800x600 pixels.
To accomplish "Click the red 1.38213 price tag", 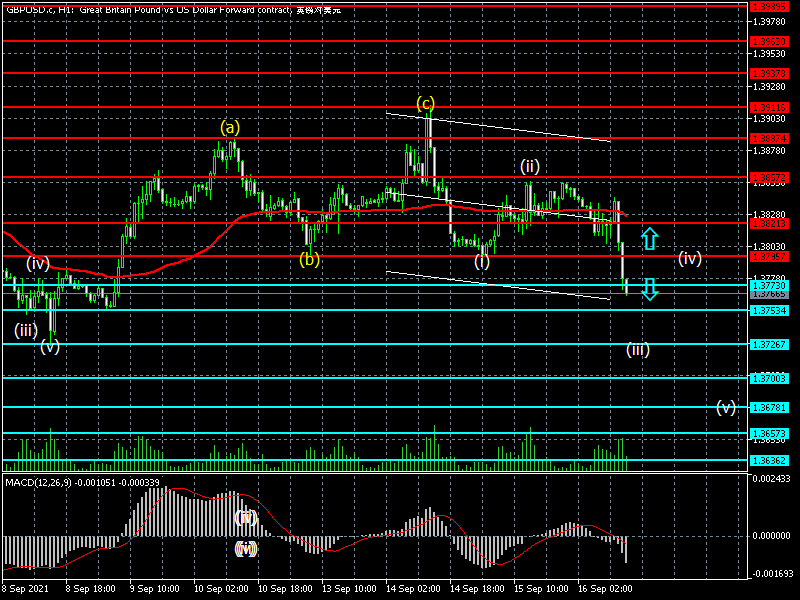I will point(769,223).
